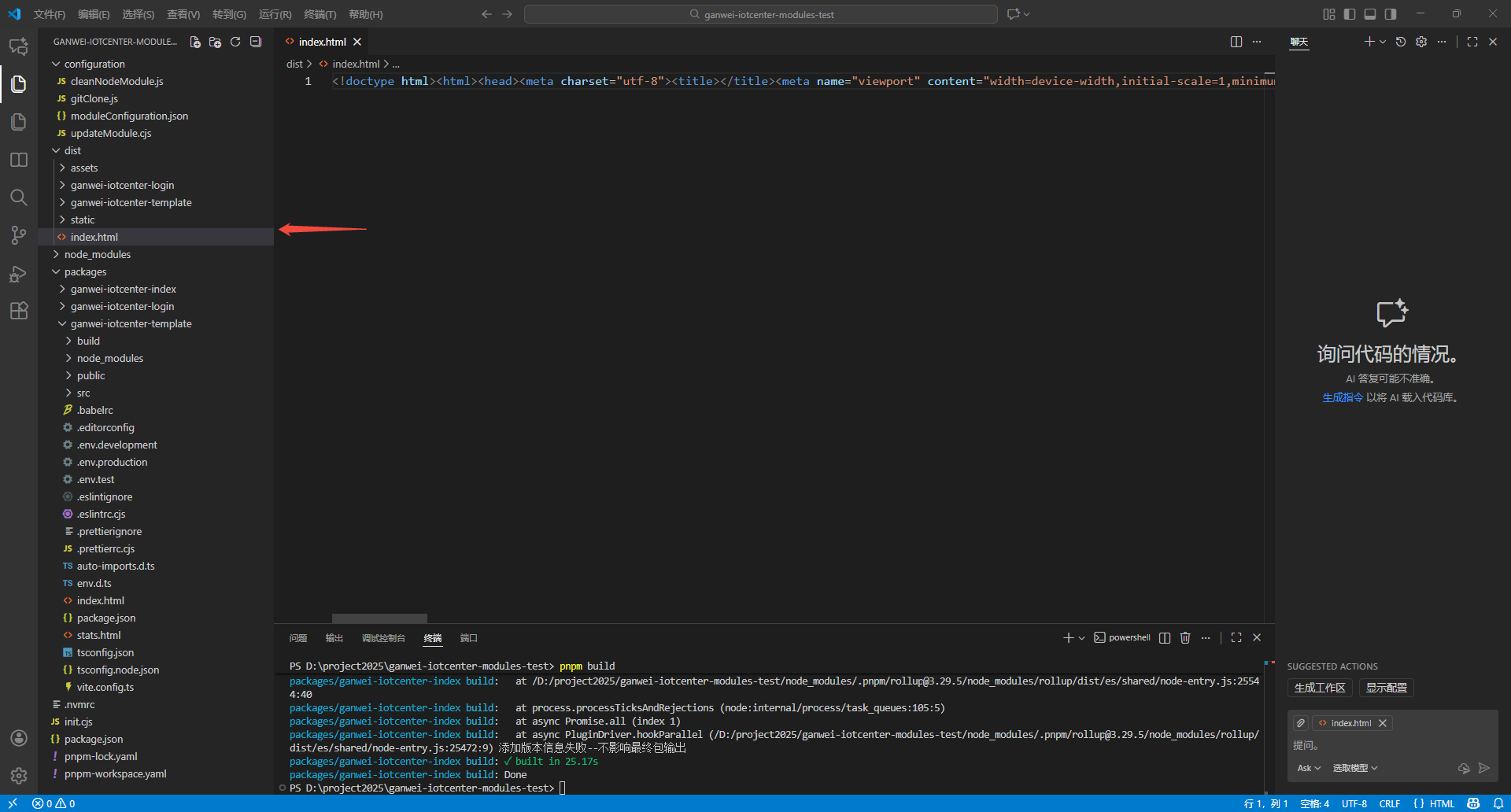Click the 生成工作区 suggested action button
The image size is (1511, 812).
tap(1320, 688)
